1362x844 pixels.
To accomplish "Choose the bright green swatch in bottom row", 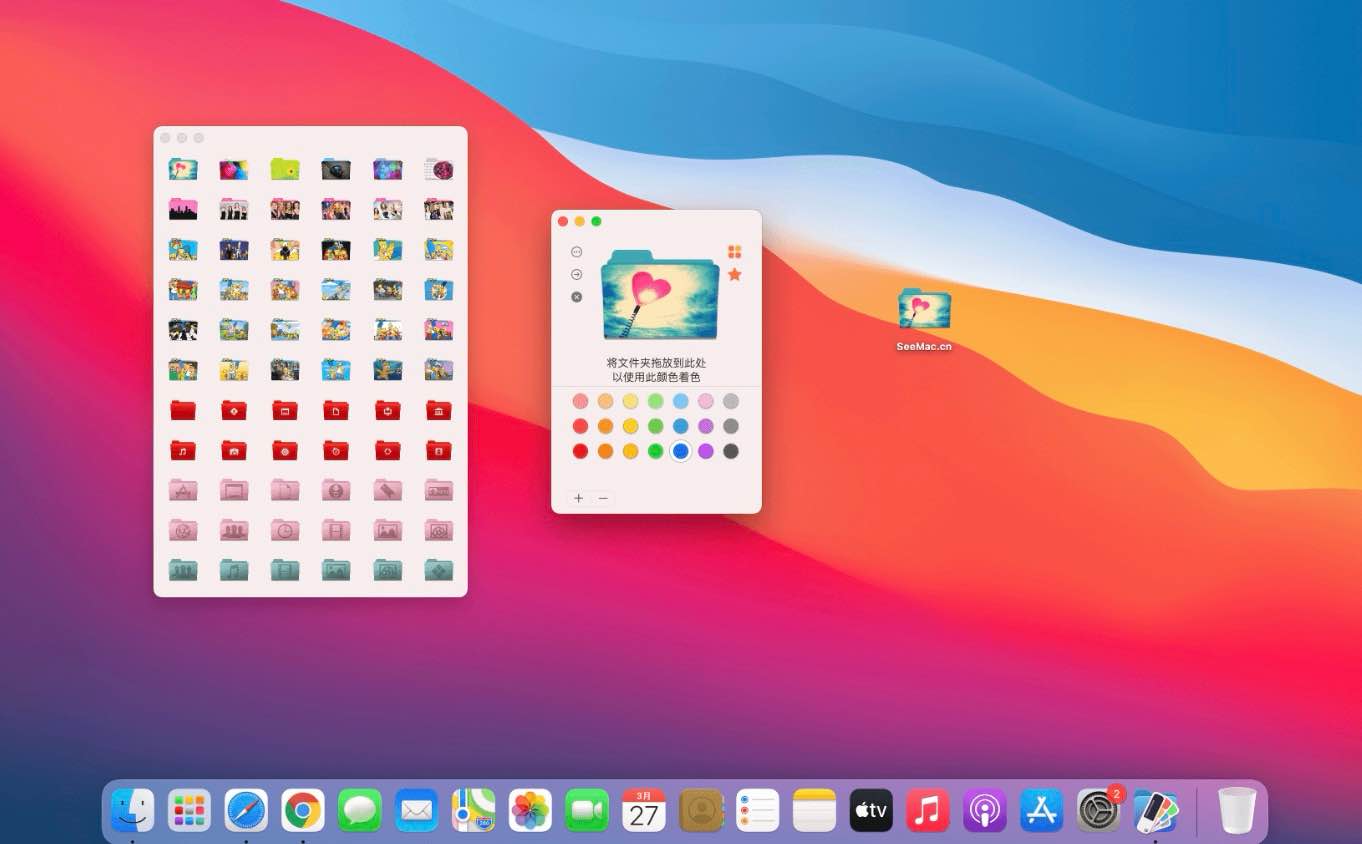I will [656, 451].
